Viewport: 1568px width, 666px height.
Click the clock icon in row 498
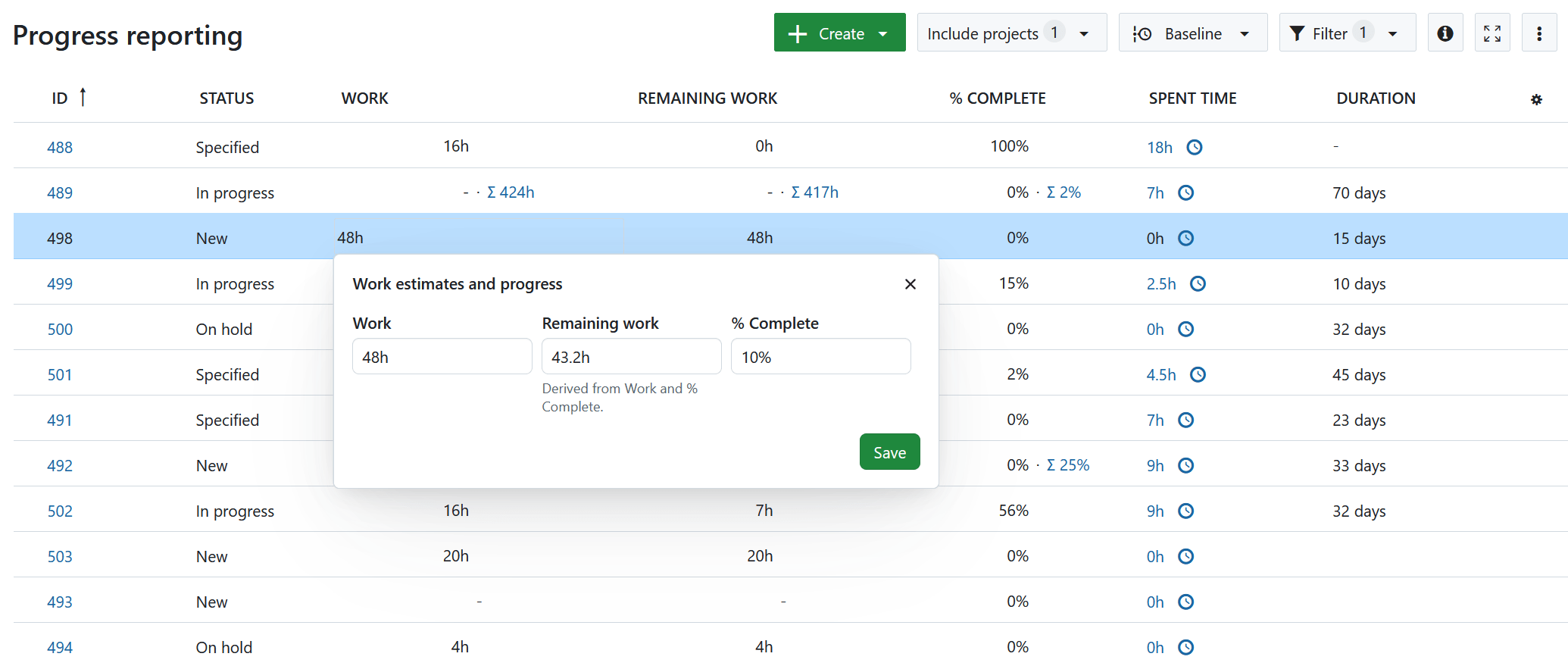(1185, 238)
